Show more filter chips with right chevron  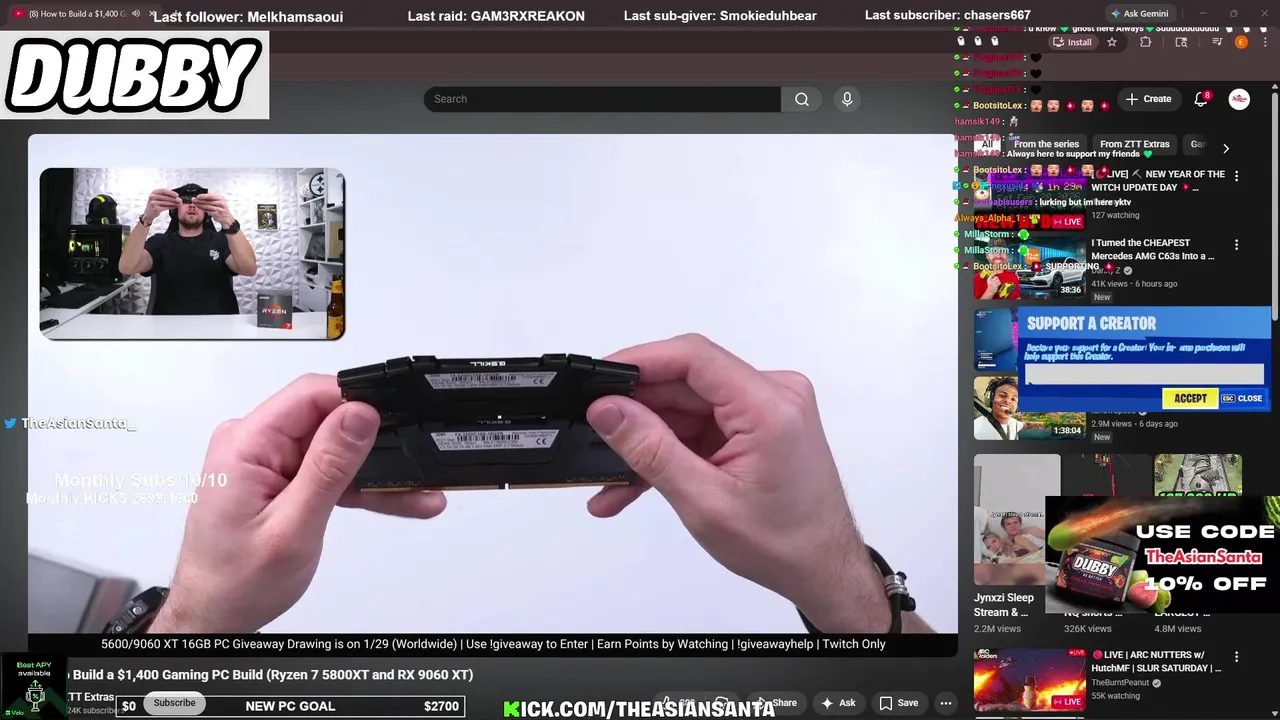[1226, 148]
